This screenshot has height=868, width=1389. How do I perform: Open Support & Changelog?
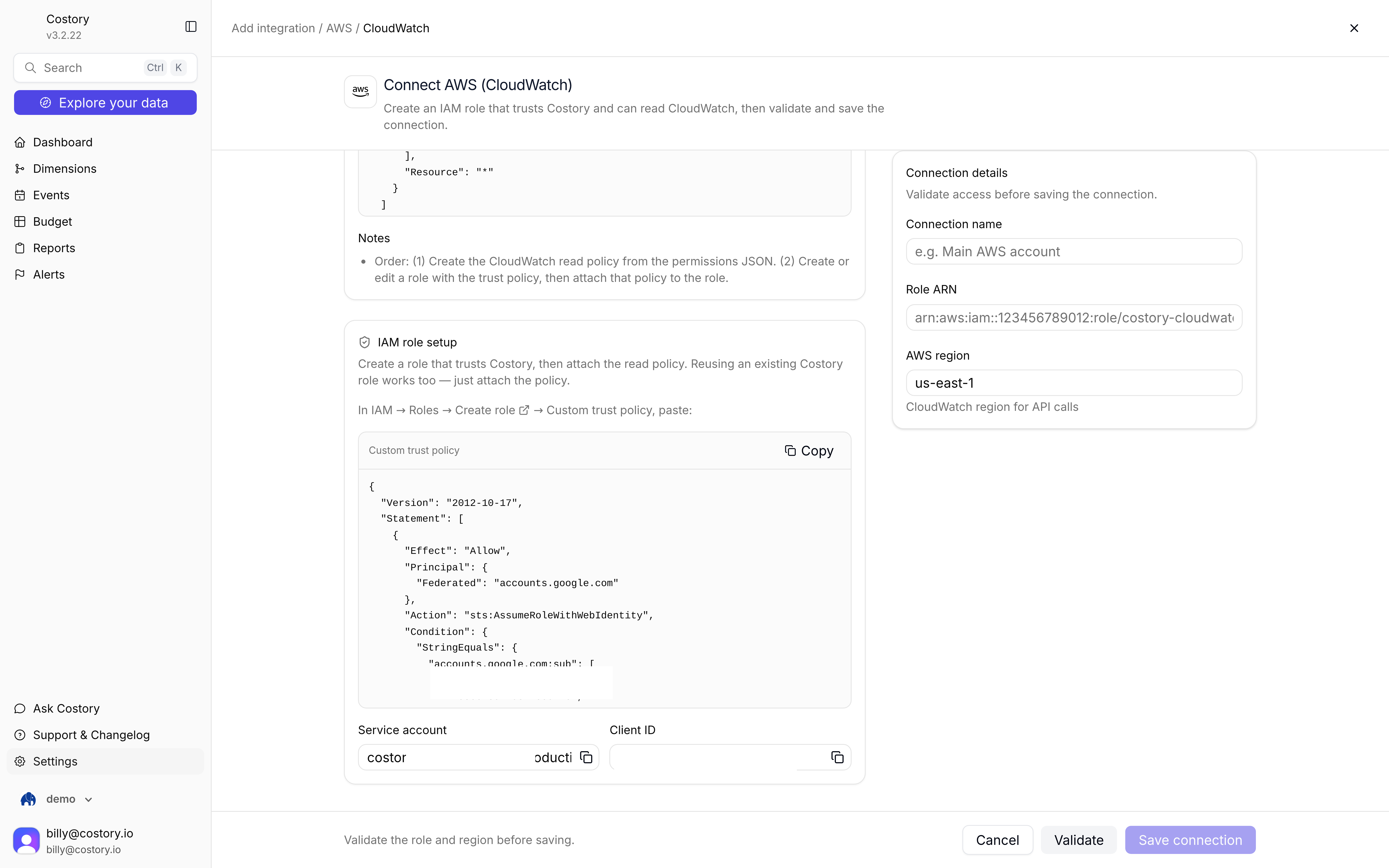click(x=106, y=735)
